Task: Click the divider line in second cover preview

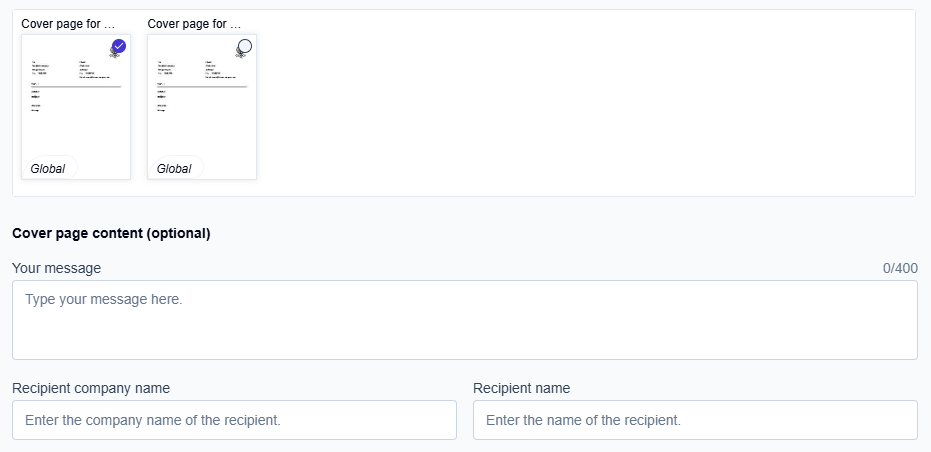Action: (x=202, y=87)
